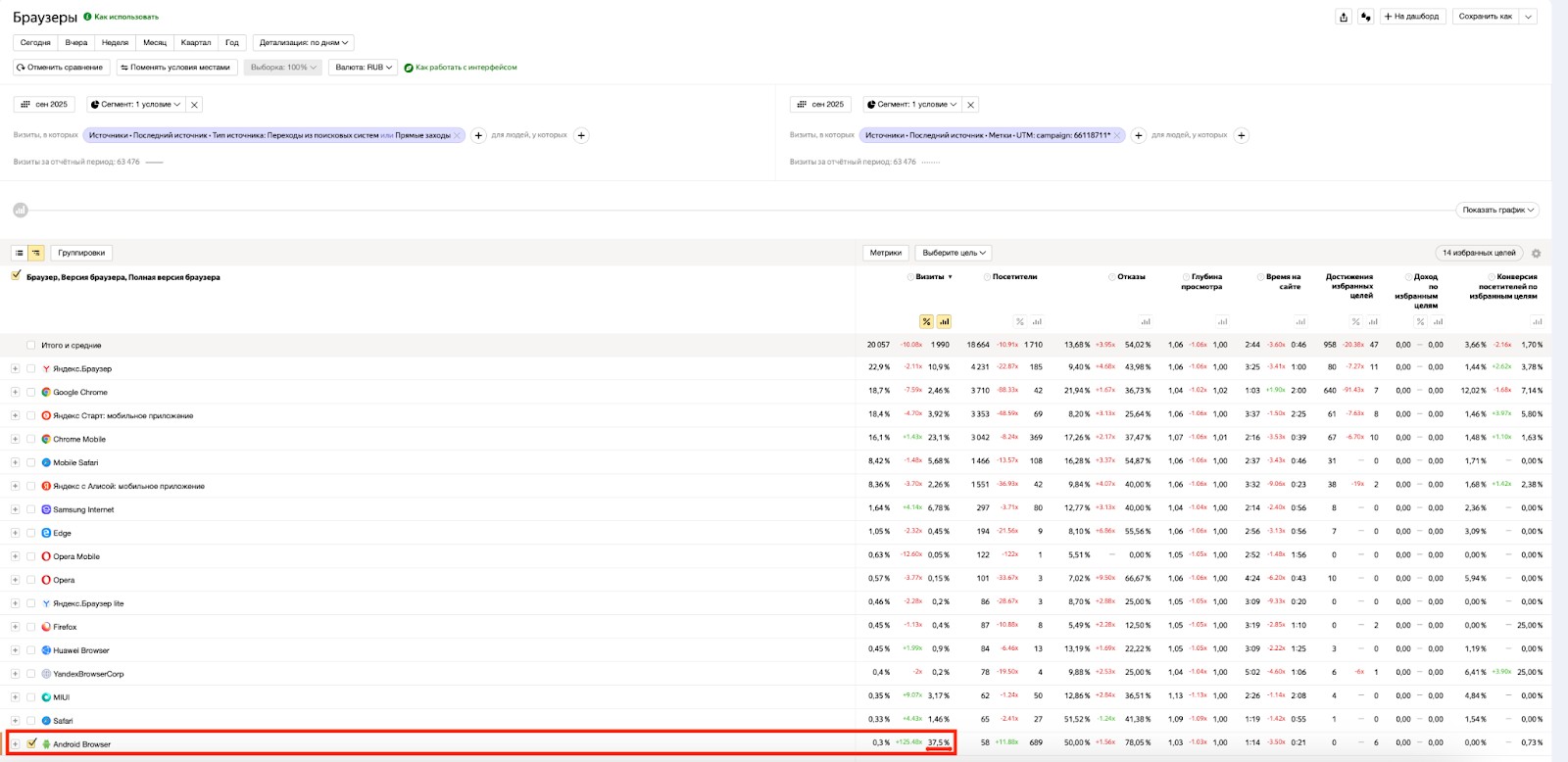Open the Валюта: RUB dropdown

[363, 68]
